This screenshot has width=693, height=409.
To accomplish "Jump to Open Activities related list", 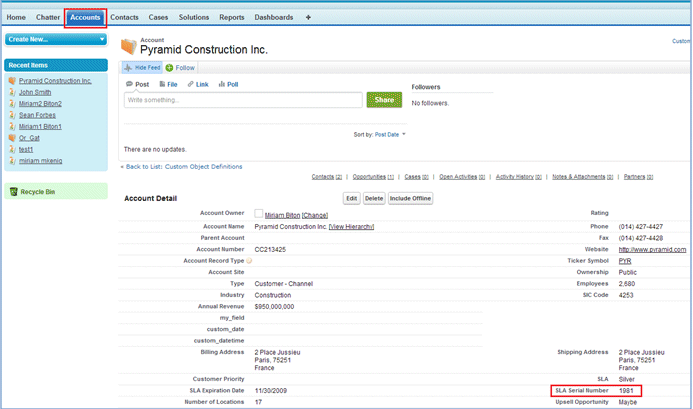I will point(462,177).
